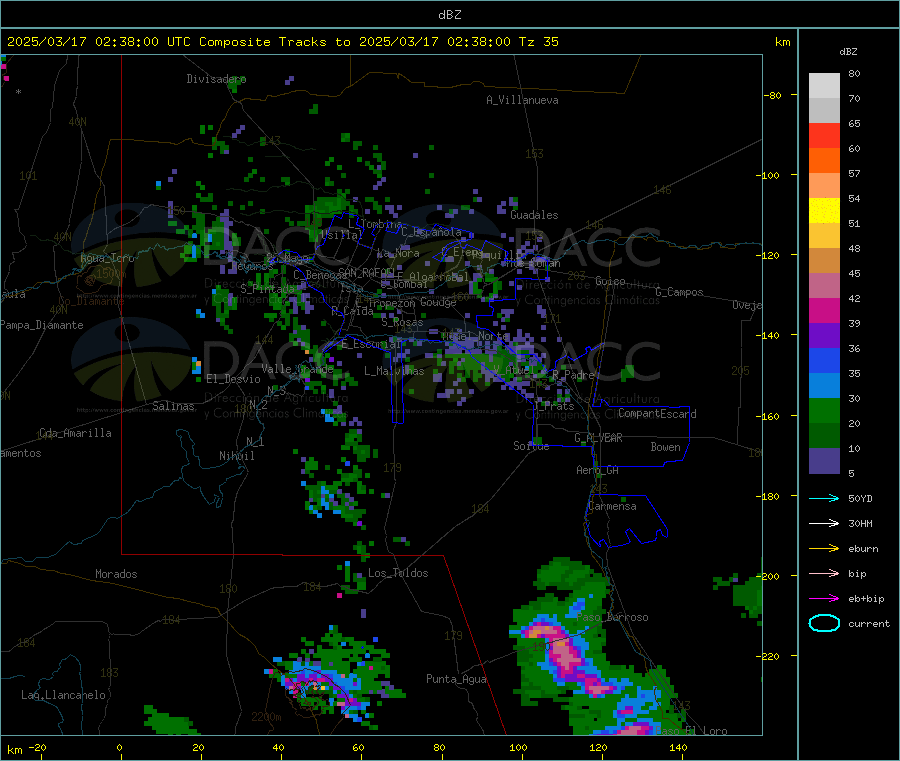900x761 pixels.
Task: Click the 'El_Desvio' map label
Action: 233,379
